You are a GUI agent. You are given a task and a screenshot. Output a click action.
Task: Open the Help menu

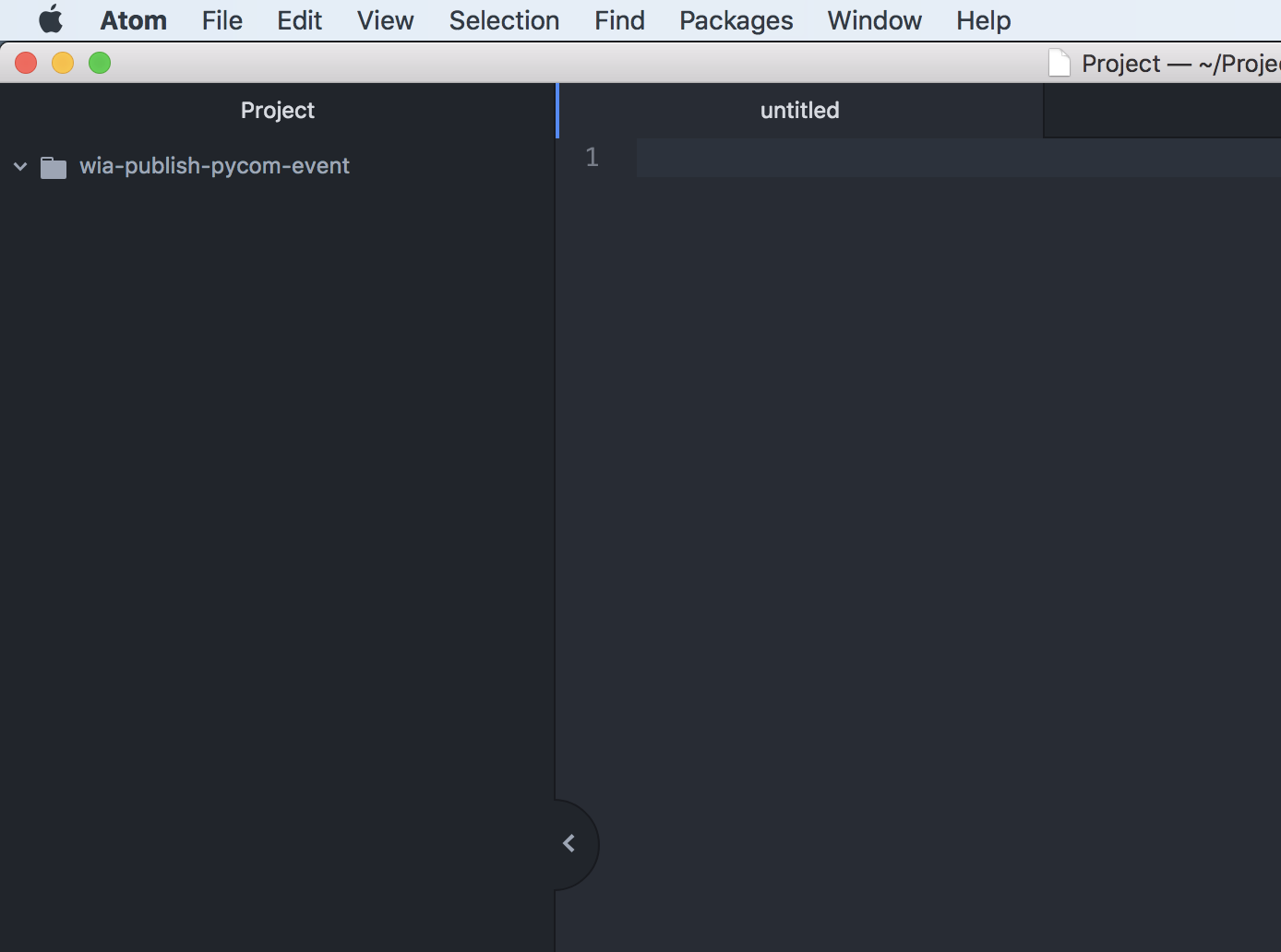[984, 20]
